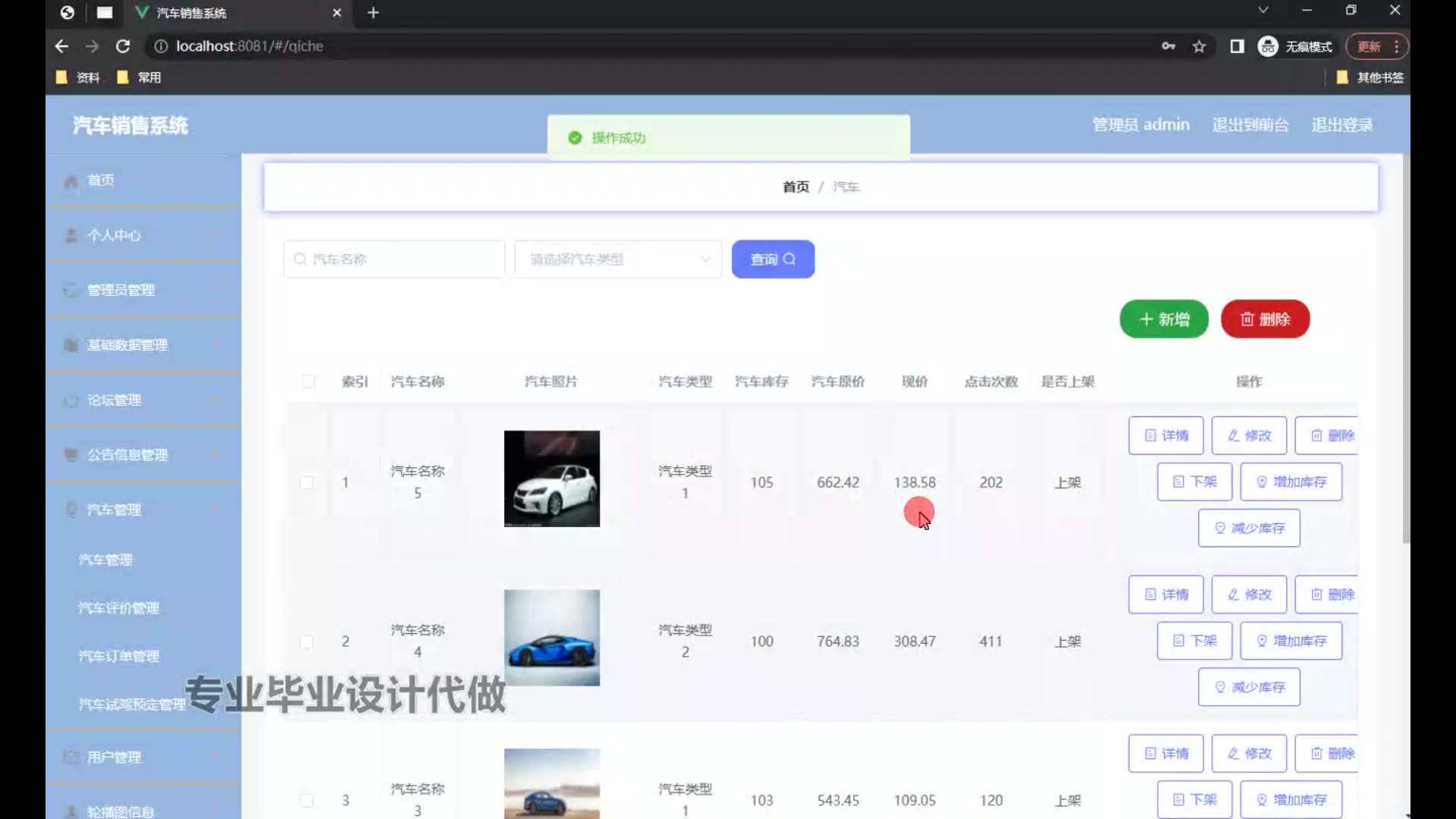This screenshot has width=1456, height=819.
Task: Click 退出登录 link in header
Action: (x=1341, y=125)
